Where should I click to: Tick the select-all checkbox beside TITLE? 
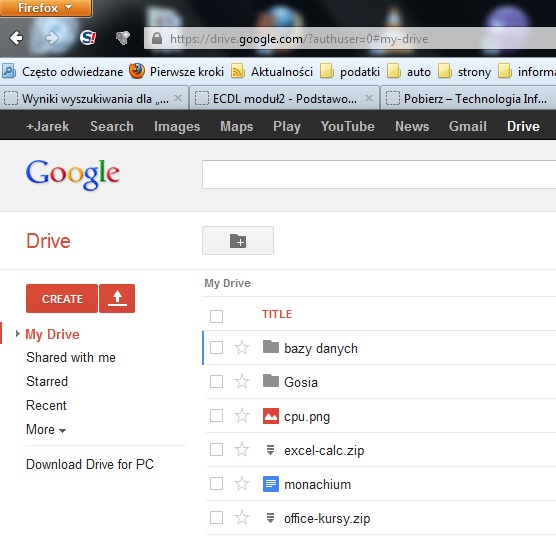coord(216,316)
